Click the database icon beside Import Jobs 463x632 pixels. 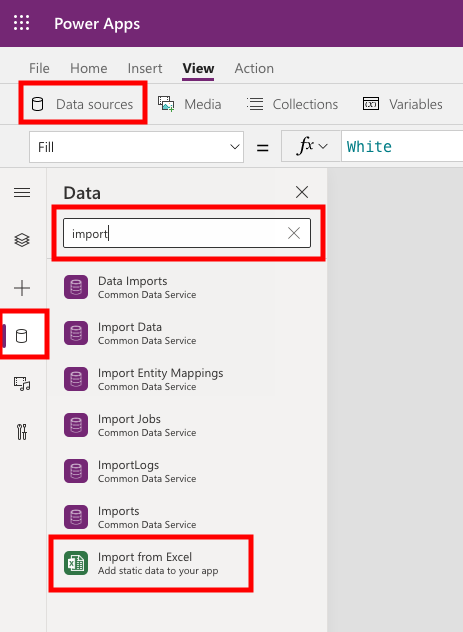tap(76, 425)
